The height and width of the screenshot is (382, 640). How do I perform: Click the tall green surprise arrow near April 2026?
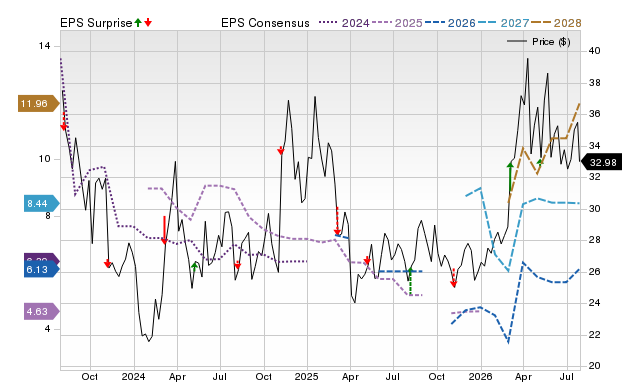click(510, 177)
